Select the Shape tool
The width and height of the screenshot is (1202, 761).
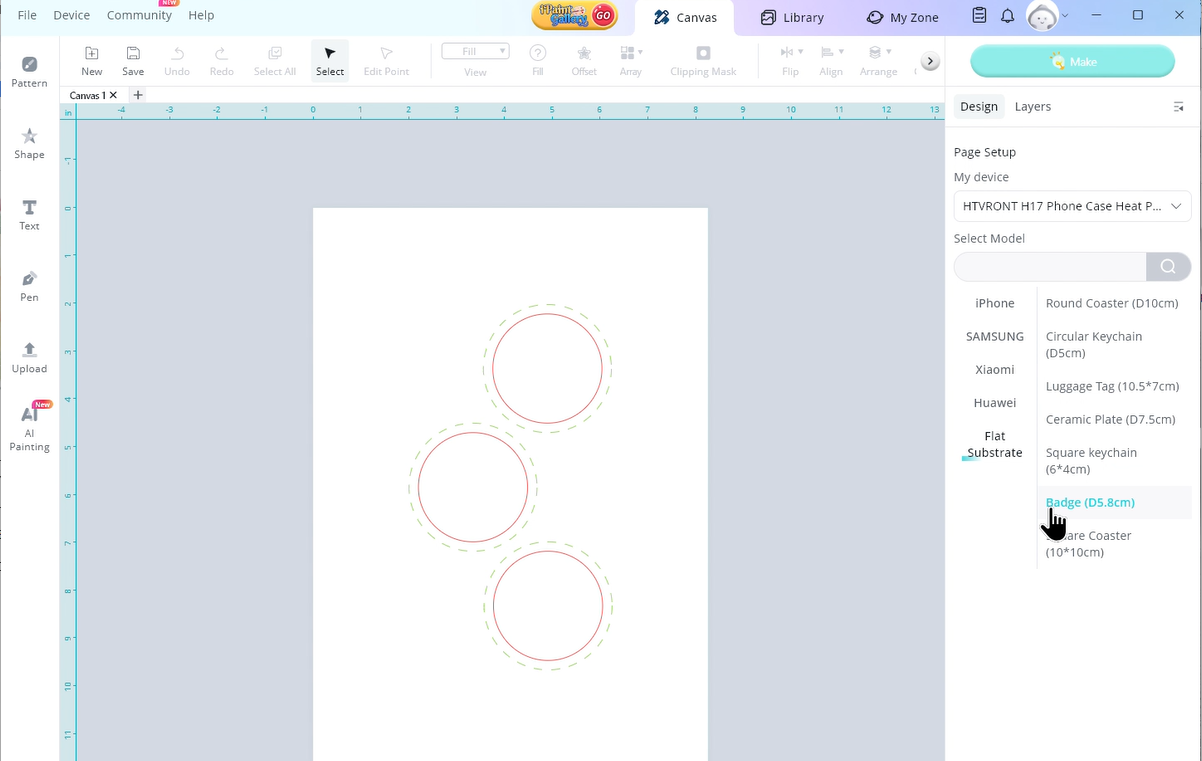[29, 143]
